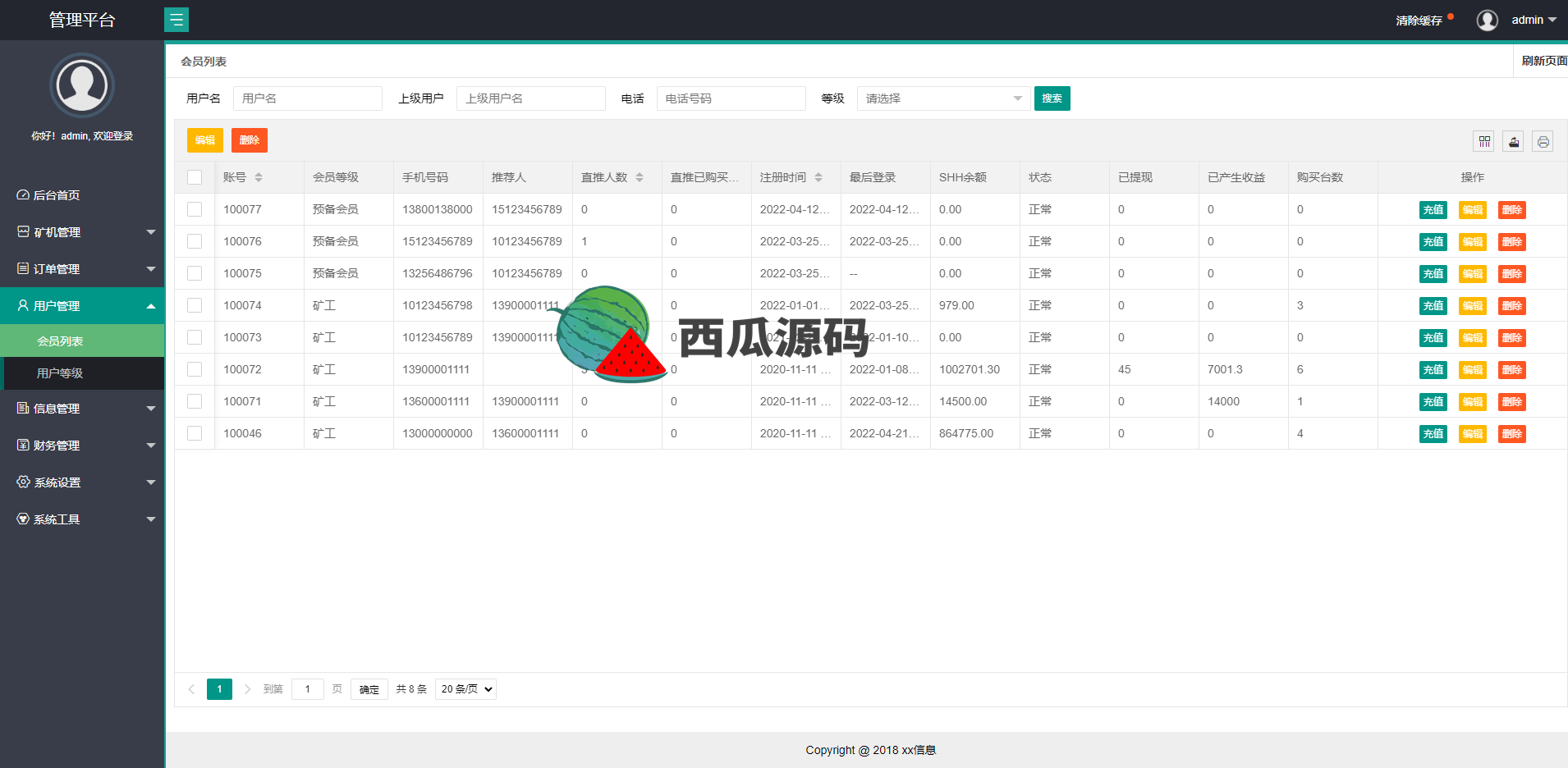
Task: Check the row for account 100072
Action: (x=195, y=369)
